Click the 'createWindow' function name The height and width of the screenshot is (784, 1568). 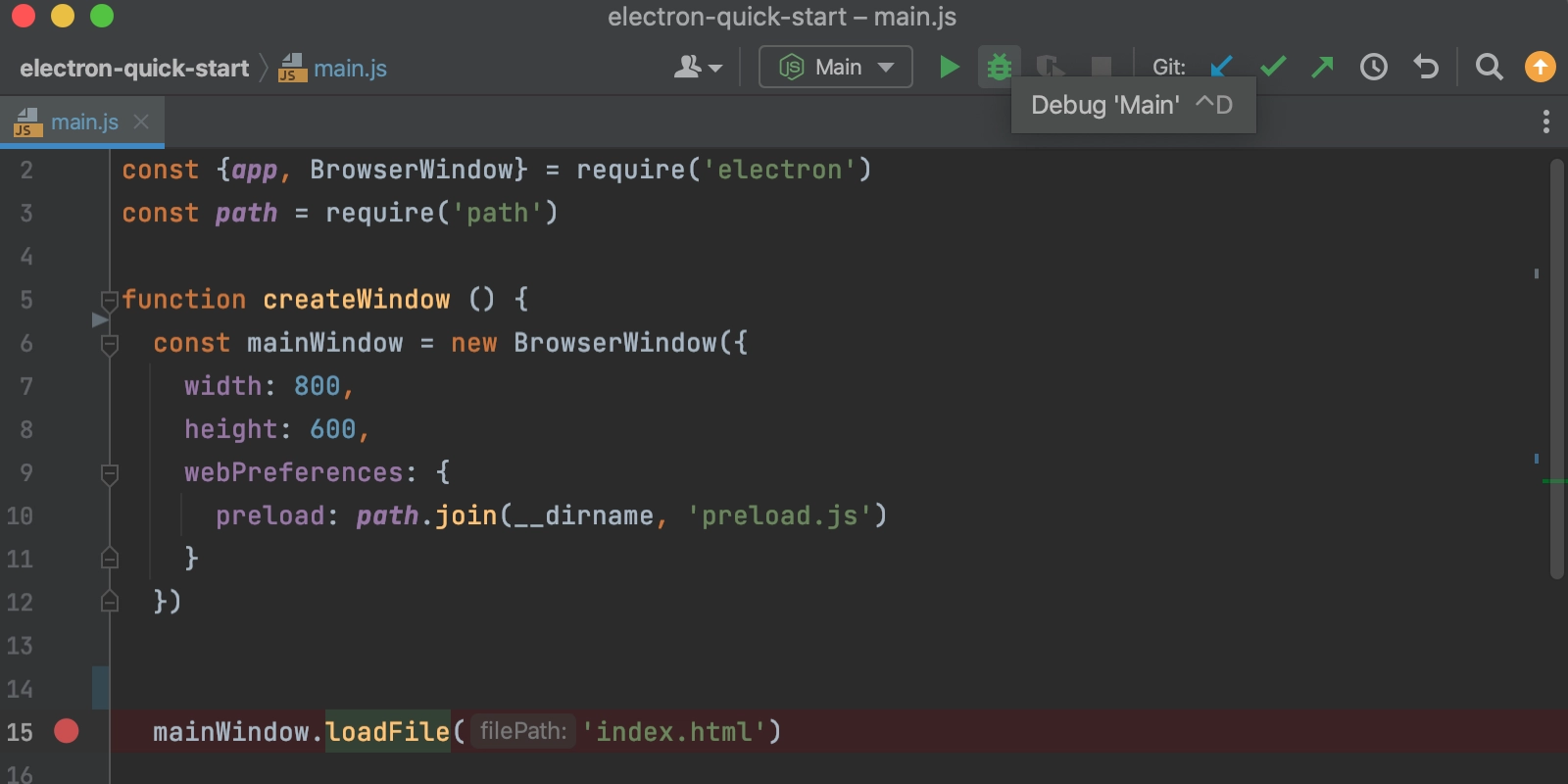[357, 299]
